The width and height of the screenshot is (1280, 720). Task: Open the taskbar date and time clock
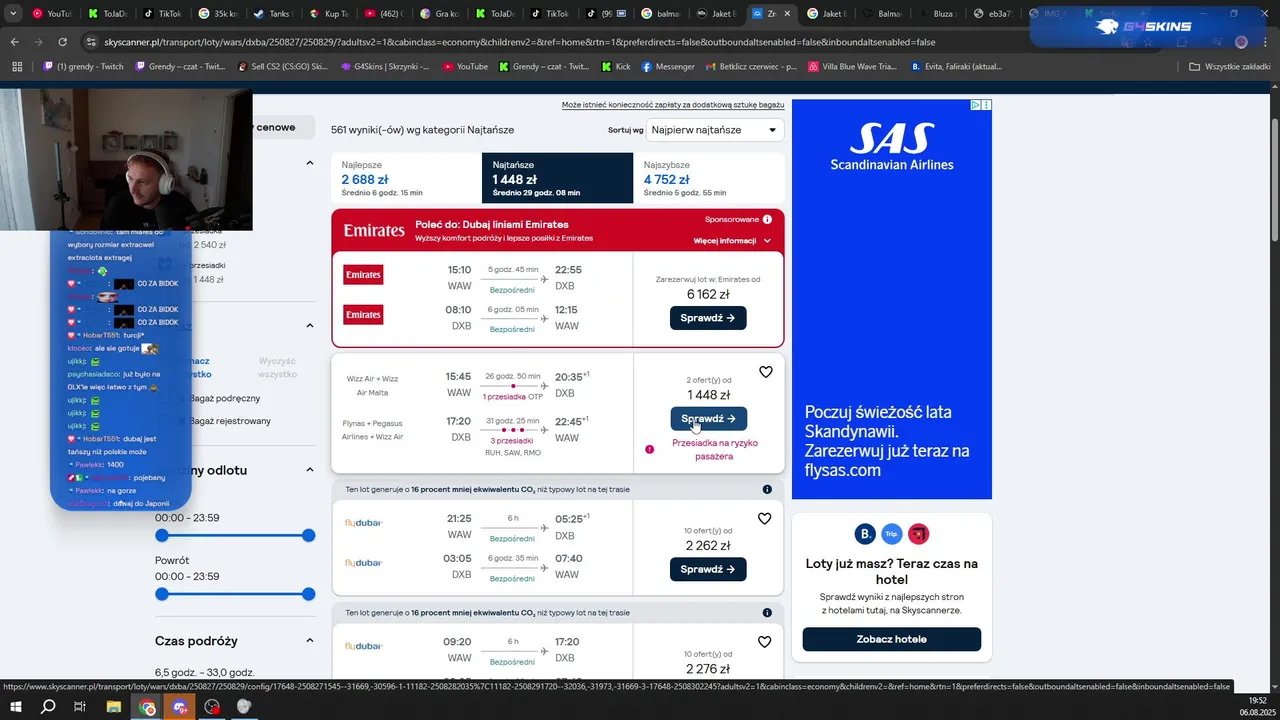1256,706
